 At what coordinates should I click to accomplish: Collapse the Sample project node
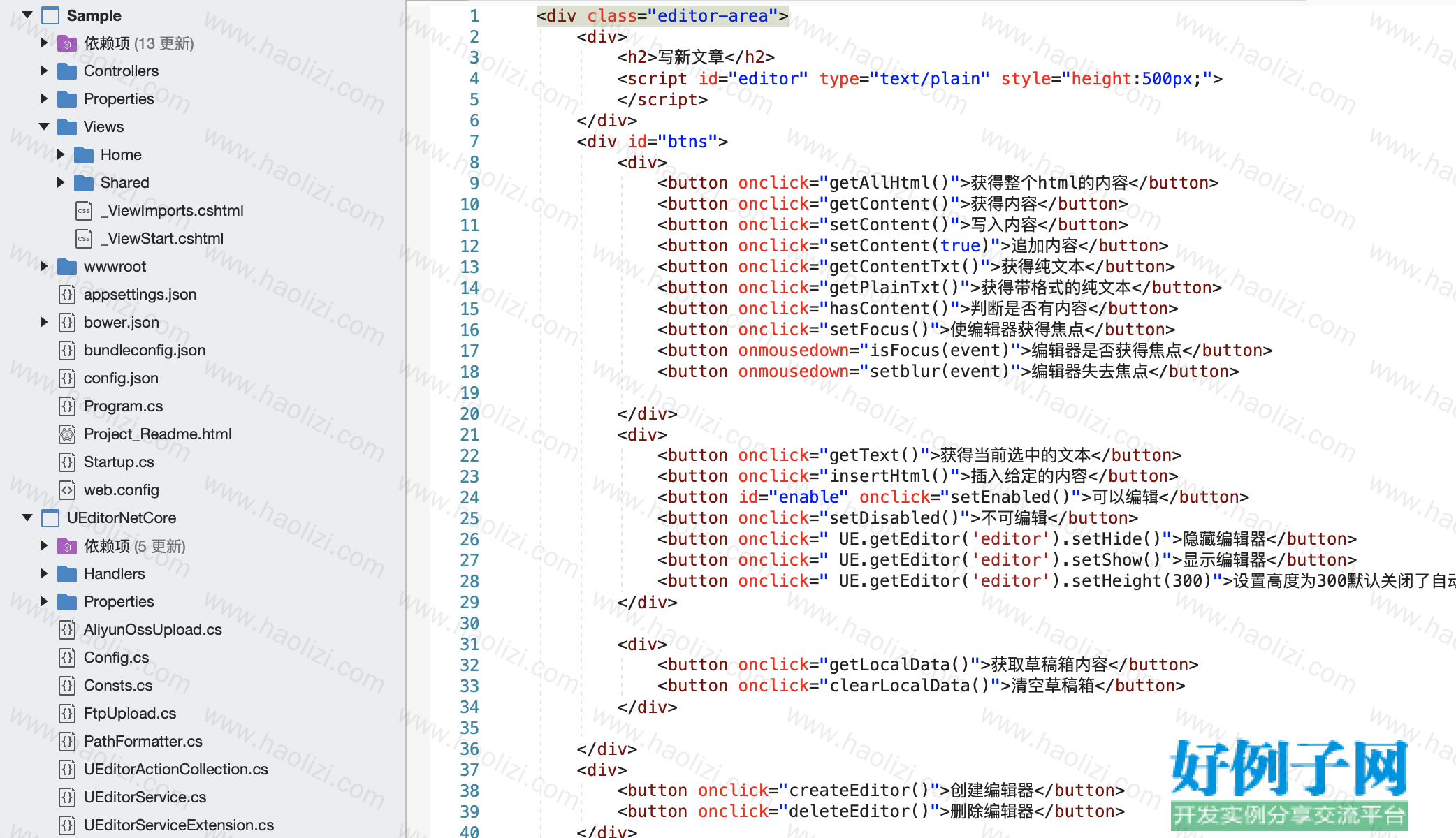point(27,15)
